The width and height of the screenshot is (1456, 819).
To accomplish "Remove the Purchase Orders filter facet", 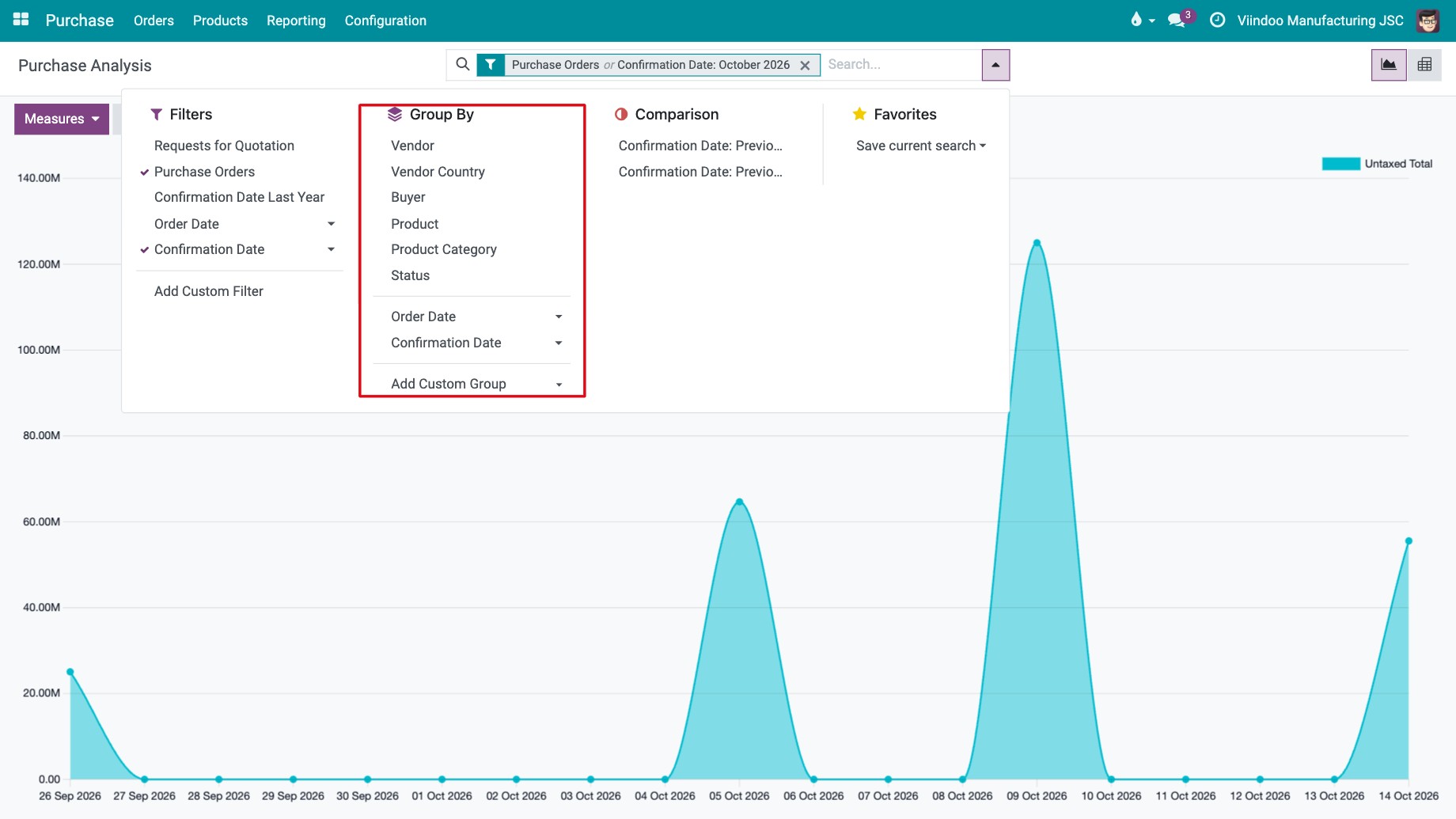I will coord(805,66).
